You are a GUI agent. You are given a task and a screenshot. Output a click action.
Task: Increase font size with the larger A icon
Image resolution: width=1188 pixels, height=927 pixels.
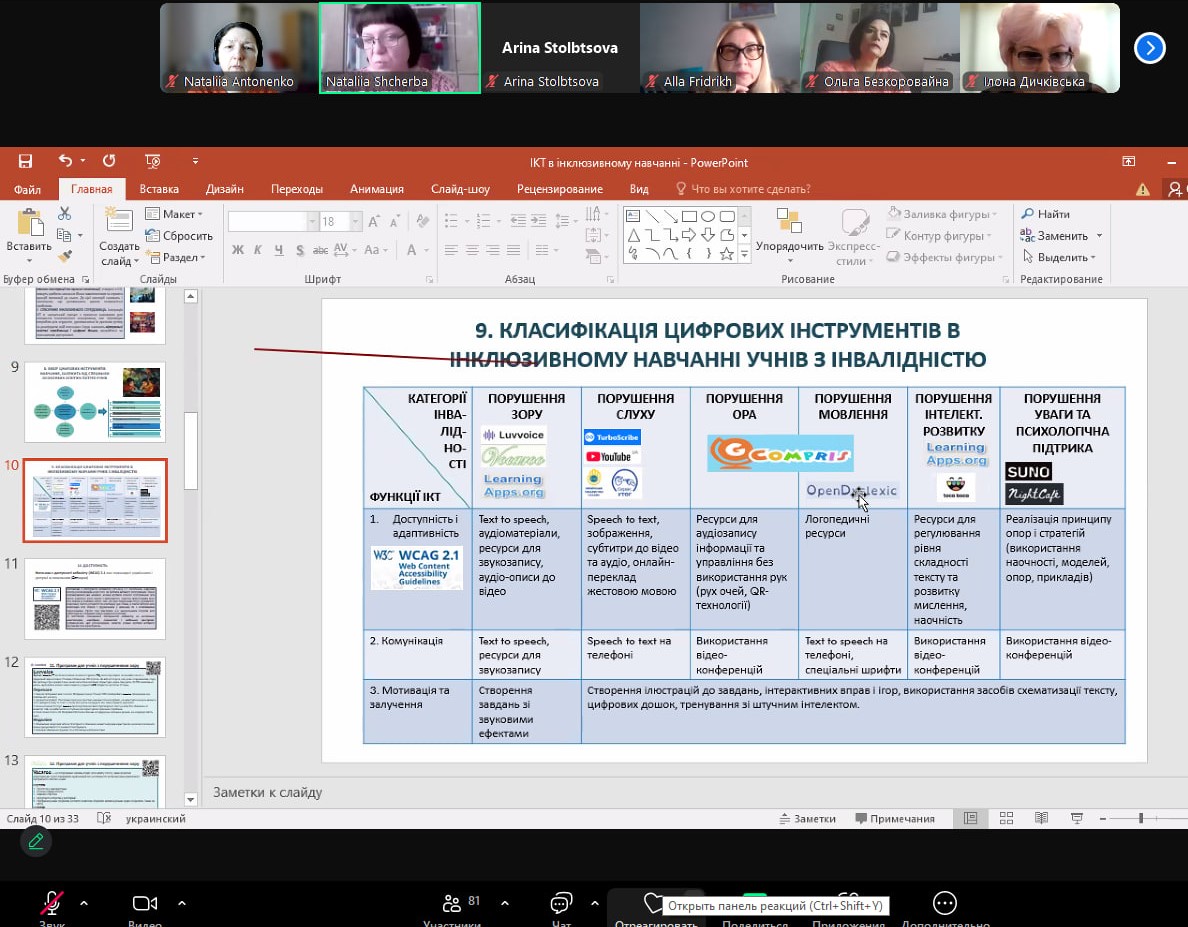tap(374, 221)
